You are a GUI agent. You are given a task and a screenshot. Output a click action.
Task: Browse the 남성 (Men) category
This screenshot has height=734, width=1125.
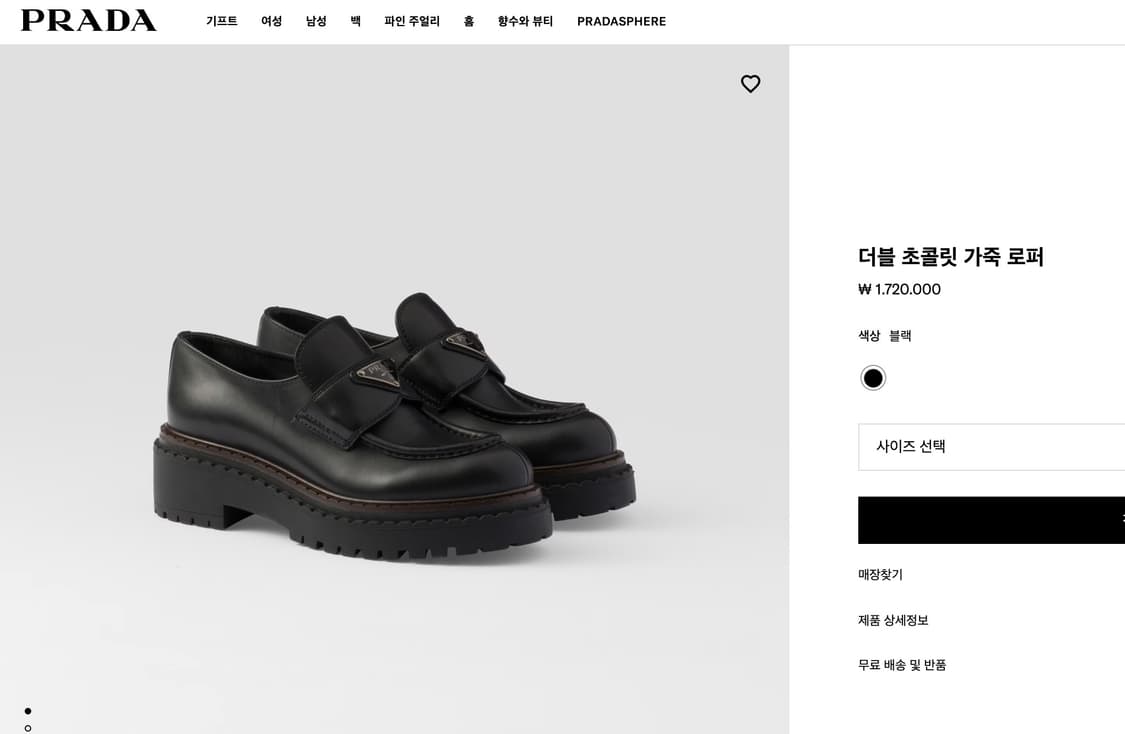(316, 21)
